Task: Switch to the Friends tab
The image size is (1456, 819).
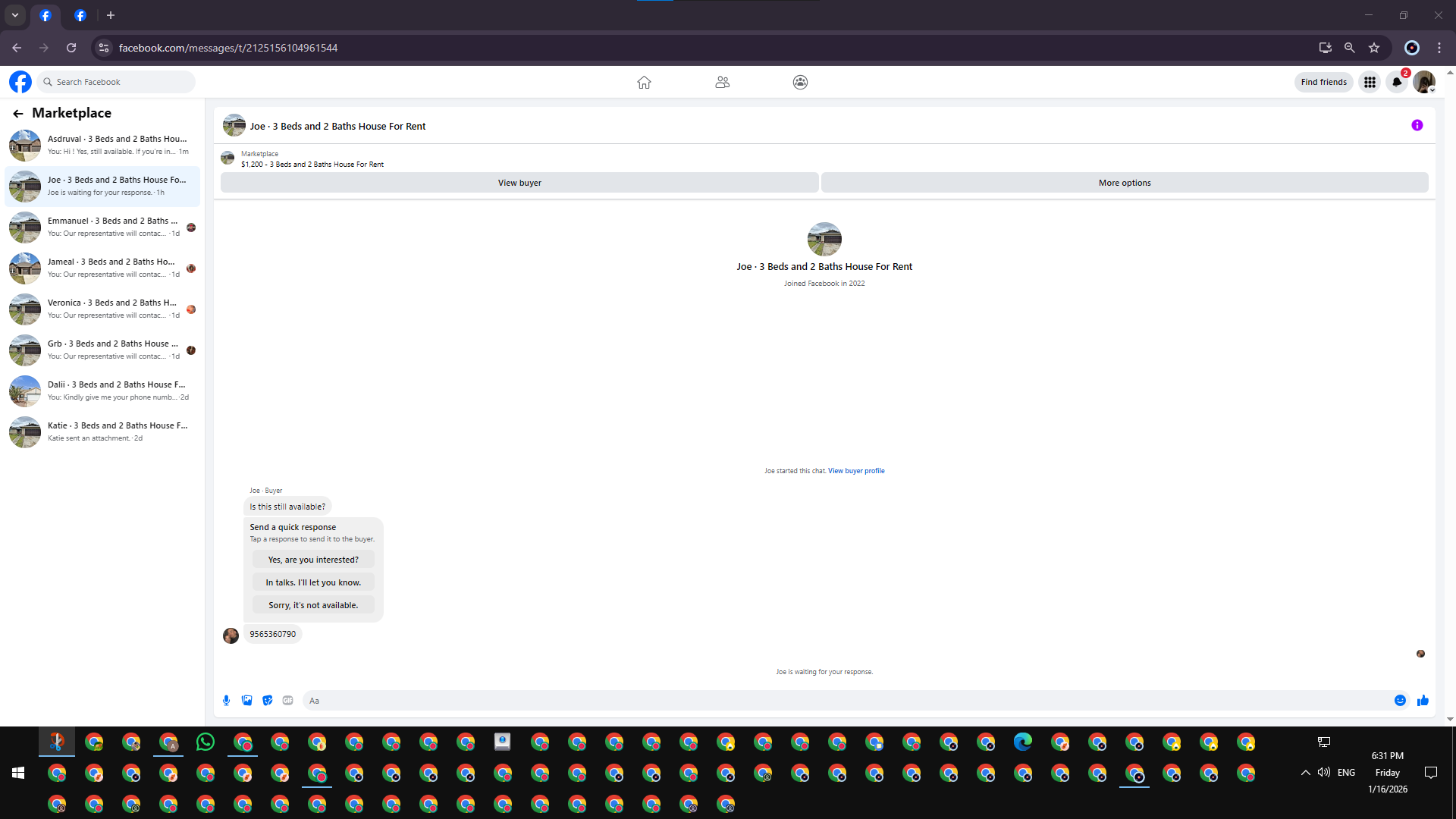Action: click(722, 82)
